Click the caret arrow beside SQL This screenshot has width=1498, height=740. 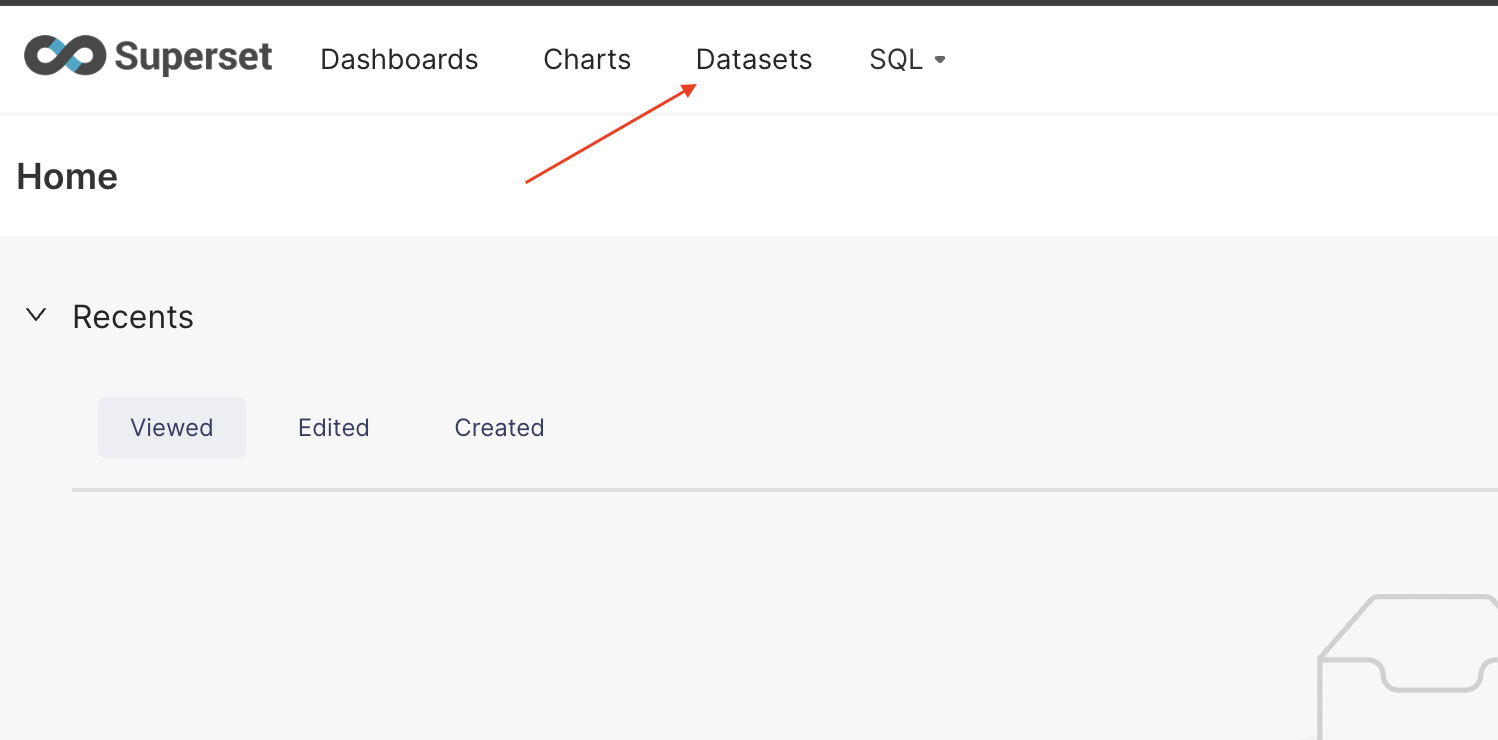[x=940, y=60]
